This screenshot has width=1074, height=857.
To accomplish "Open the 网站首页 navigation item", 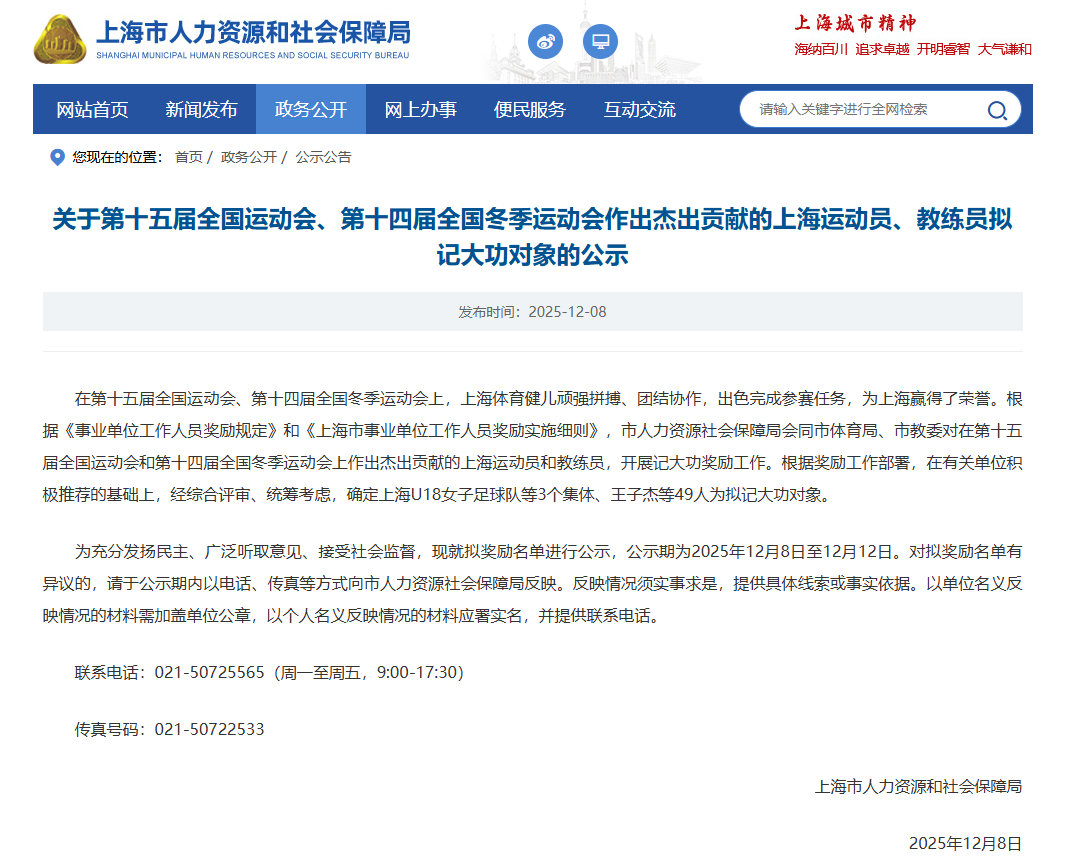I will click(92, 110).
